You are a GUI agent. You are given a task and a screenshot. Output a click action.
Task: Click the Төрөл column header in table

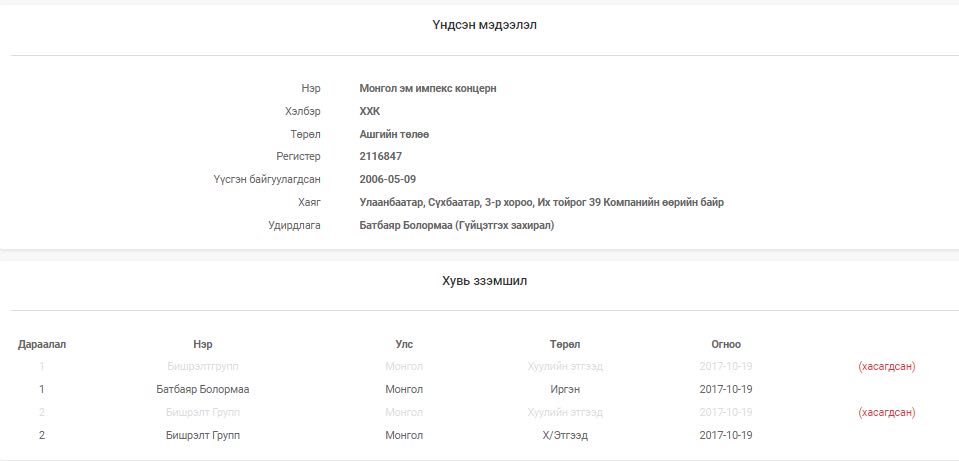click(x=565, y=344)
